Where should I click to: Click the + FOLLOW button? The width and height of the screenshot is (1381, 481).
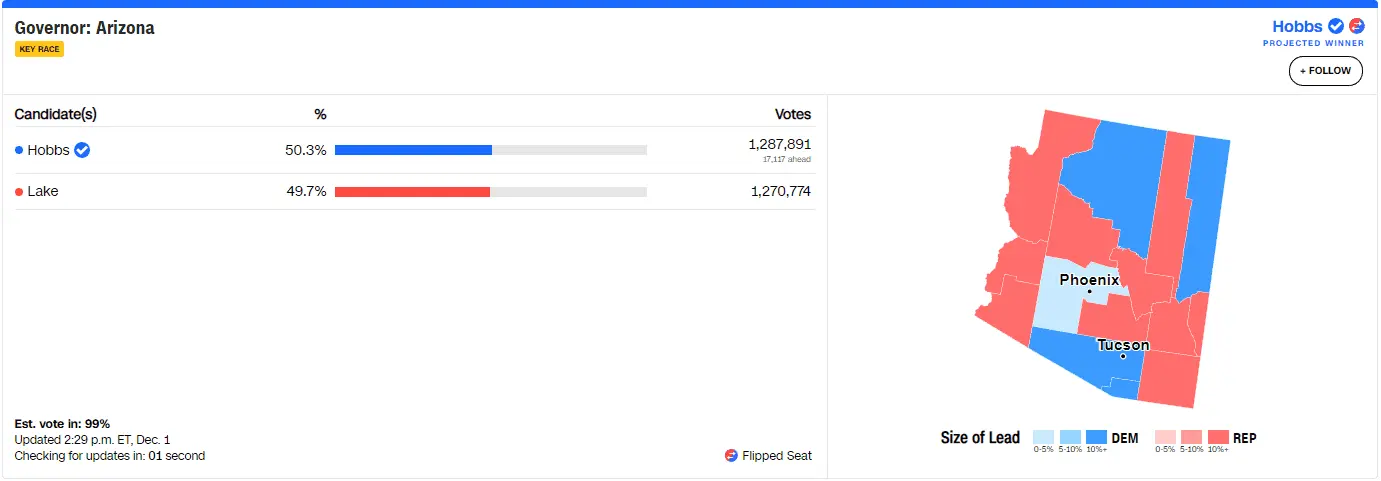(x=1325, y=71)
